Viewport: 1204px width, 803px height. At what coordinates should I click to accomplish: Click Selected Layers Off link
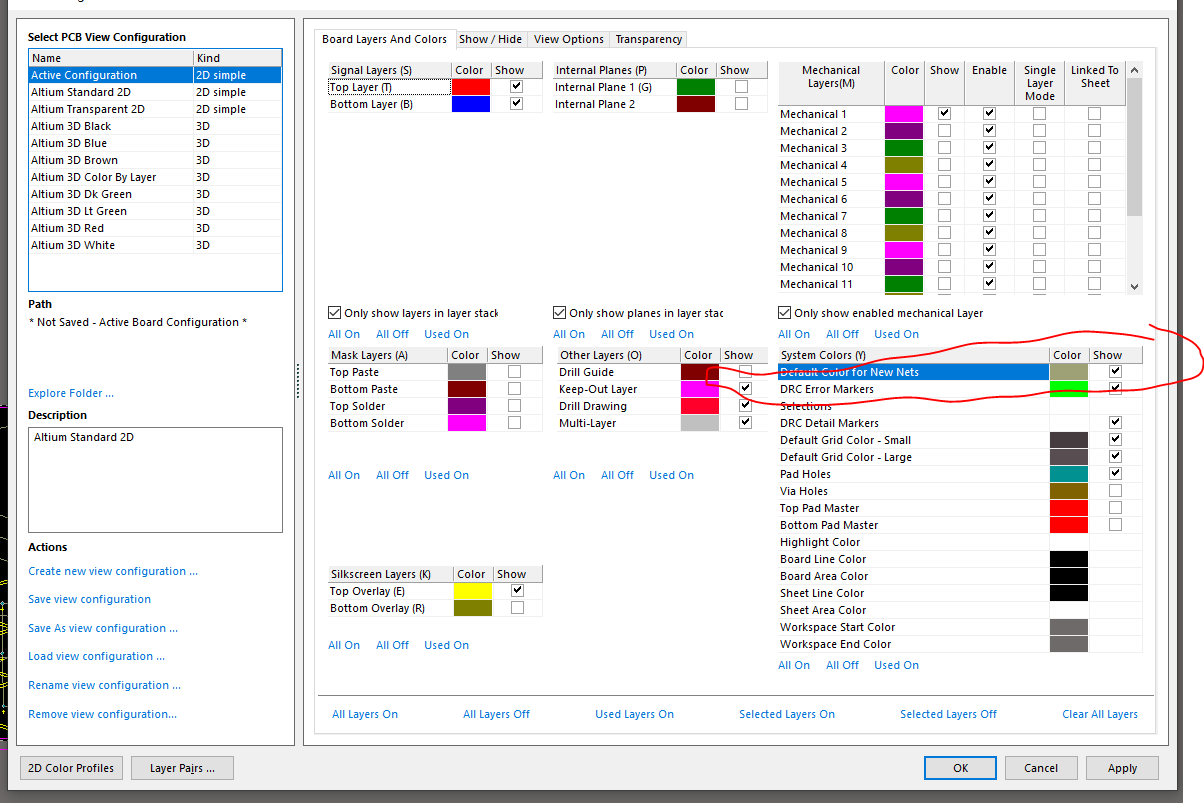coord(948,714)
